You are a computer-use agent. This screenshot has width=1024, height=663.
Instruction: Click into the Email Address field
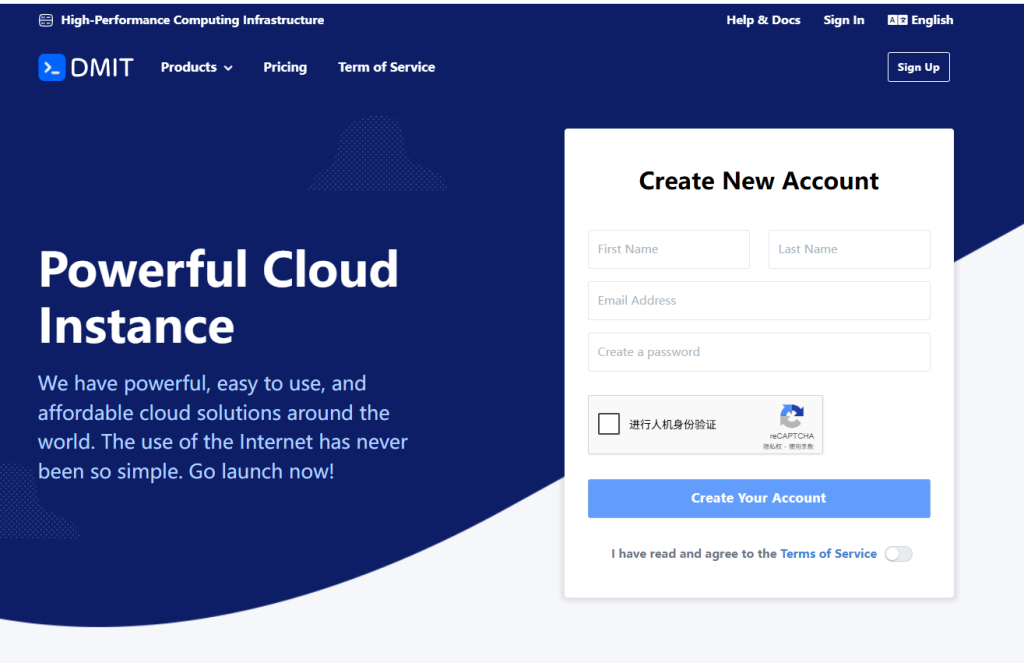pyautogui.click(x=759, y=300)
